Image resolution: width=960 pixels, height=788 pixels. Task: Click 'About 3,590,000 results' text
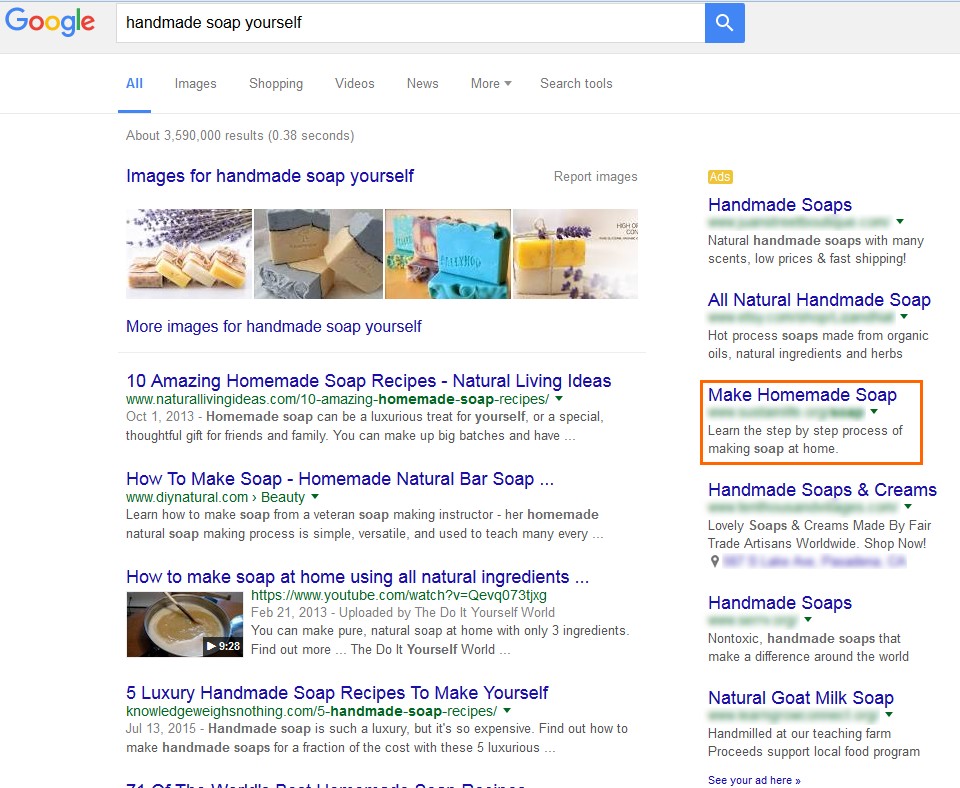point(240,135)
